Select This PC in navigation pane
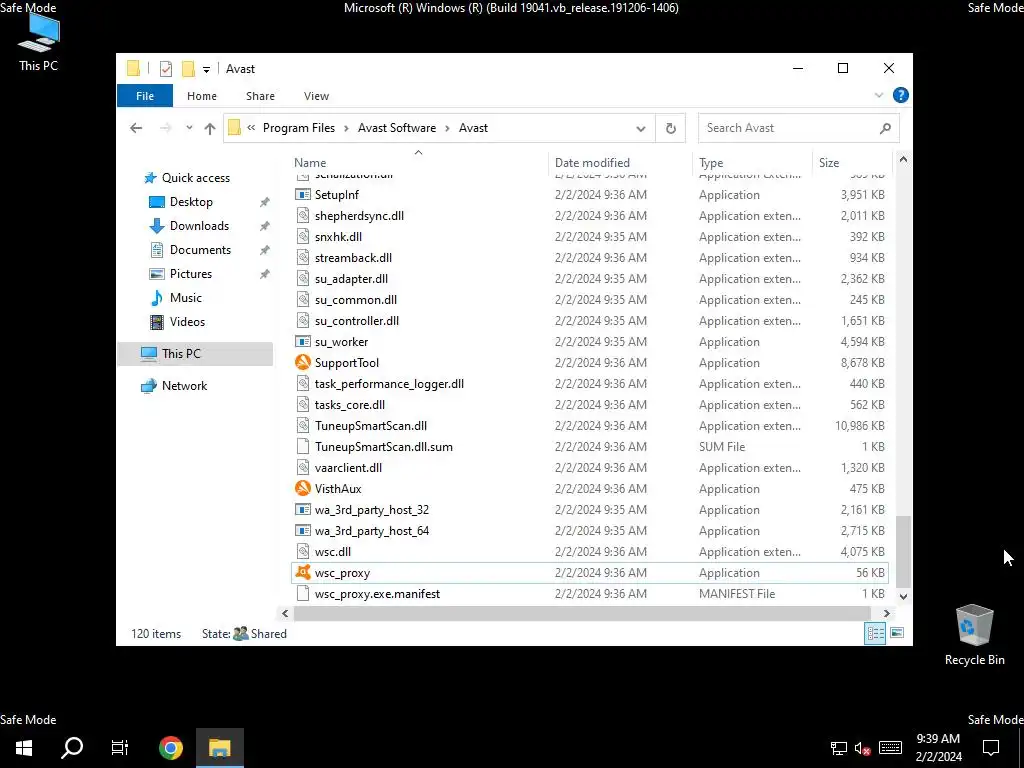Viewport: 1024px width, 768px height. pos(195,353)
